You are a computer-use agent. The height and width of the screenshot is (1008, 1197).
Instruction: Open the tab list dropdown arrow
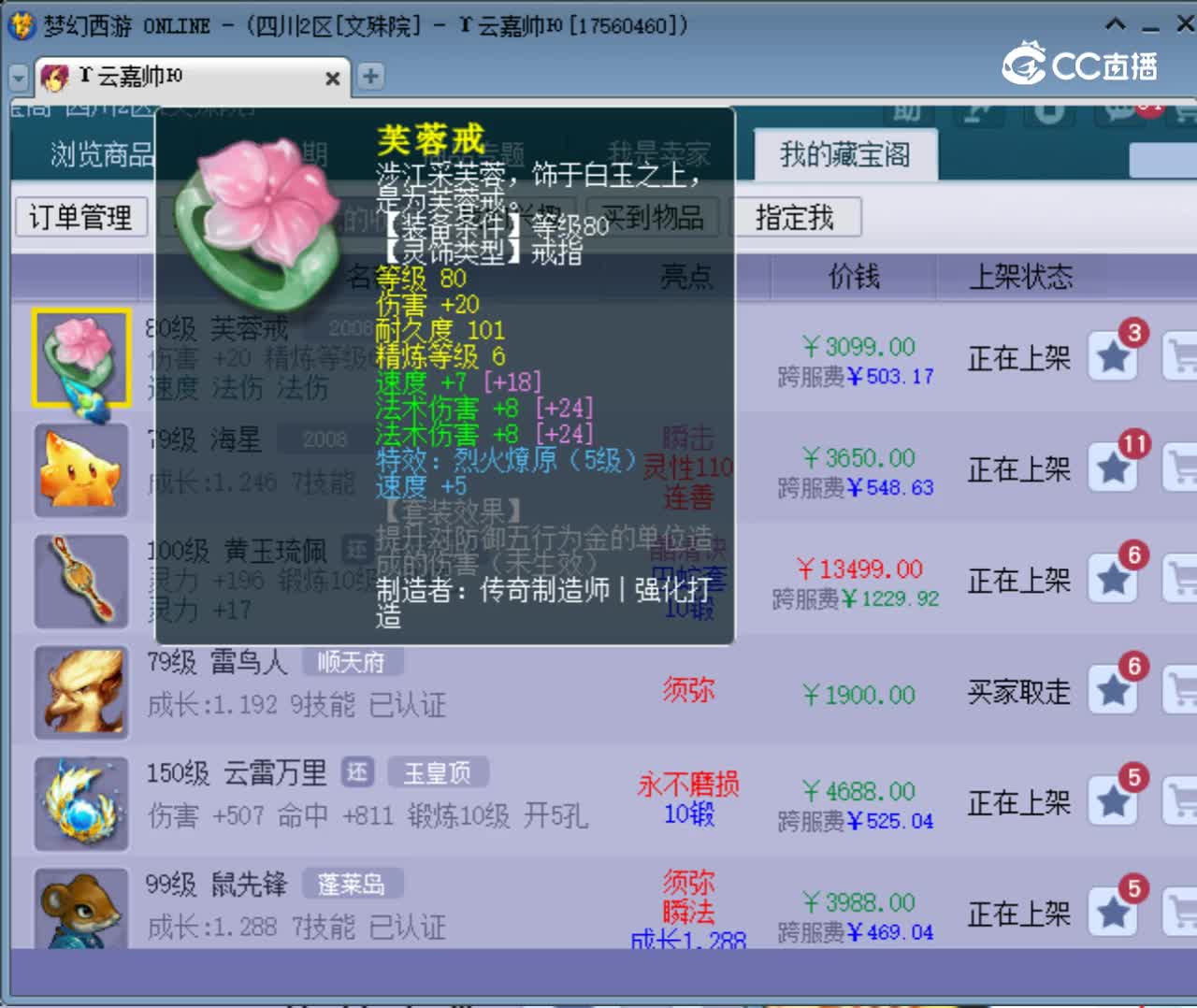(19, 79)
